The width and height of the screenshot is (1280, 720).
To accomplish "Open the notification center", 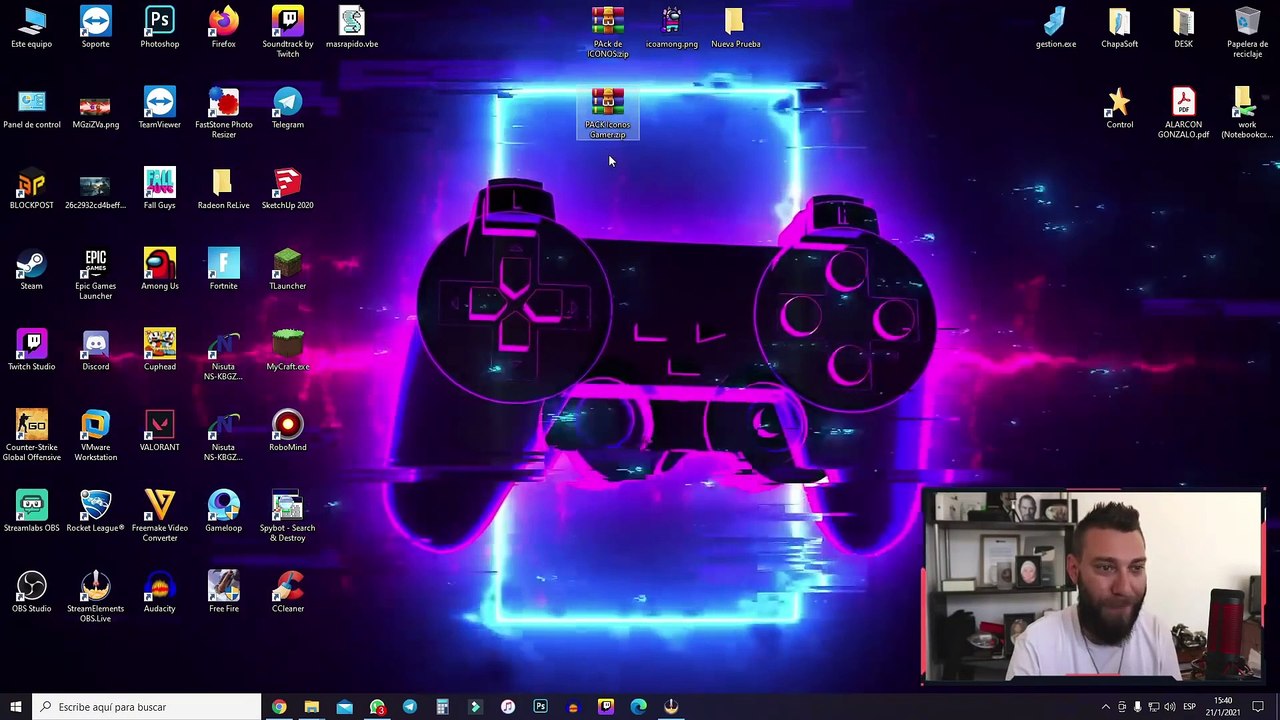I will point(1258,707).
